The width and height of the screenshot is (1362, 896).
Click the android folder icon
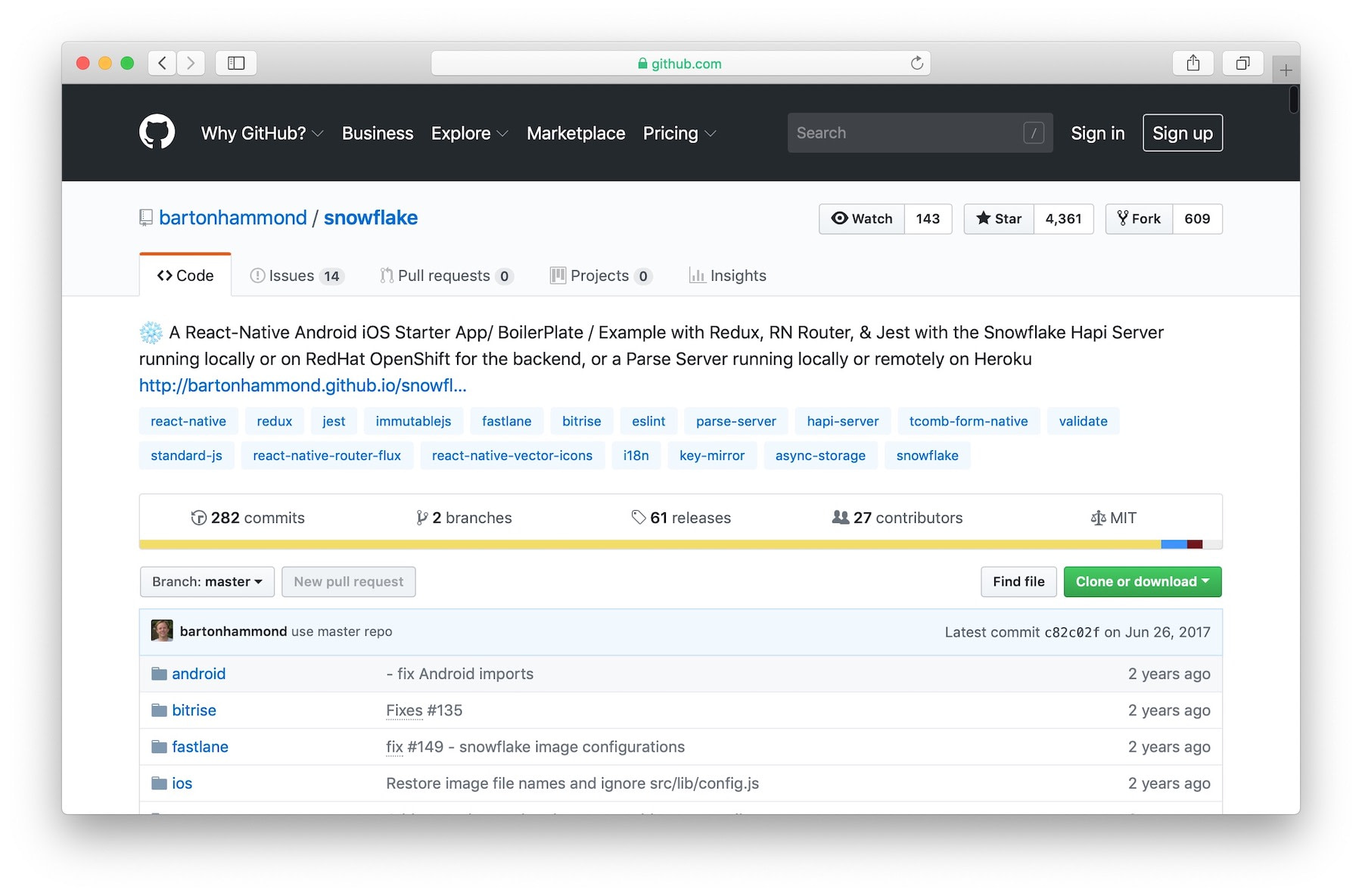pos(159,674)
